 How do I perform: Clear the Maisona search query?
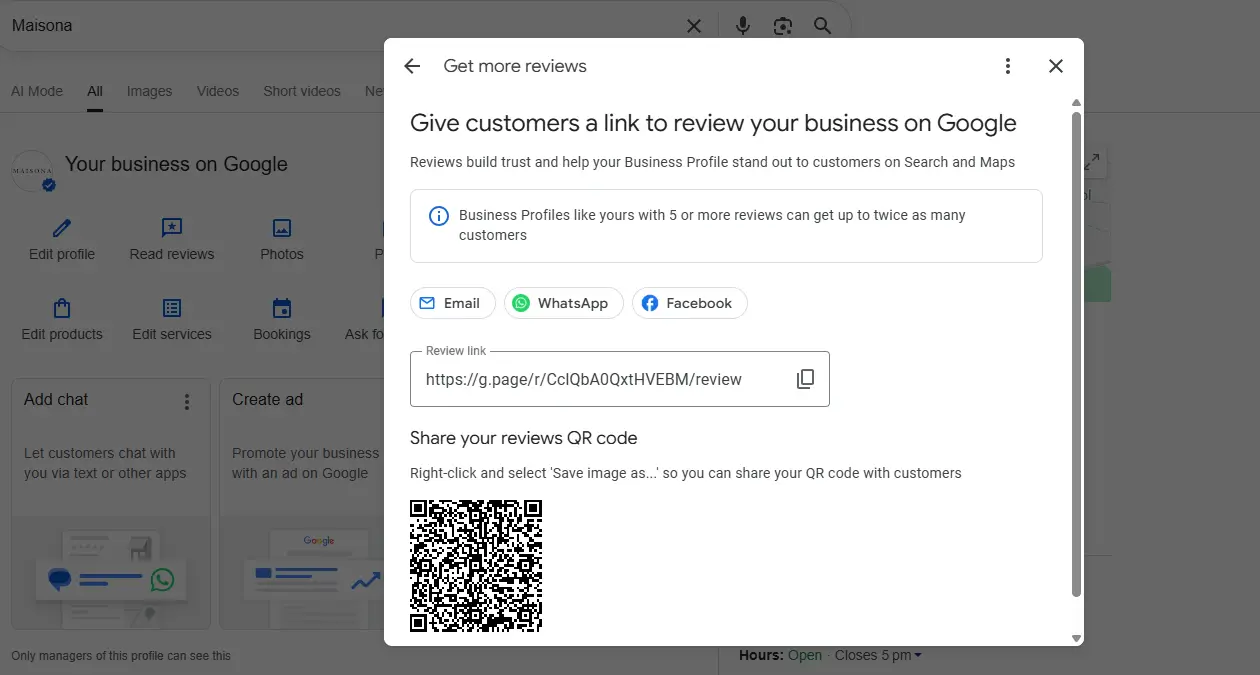coord(694,26)
